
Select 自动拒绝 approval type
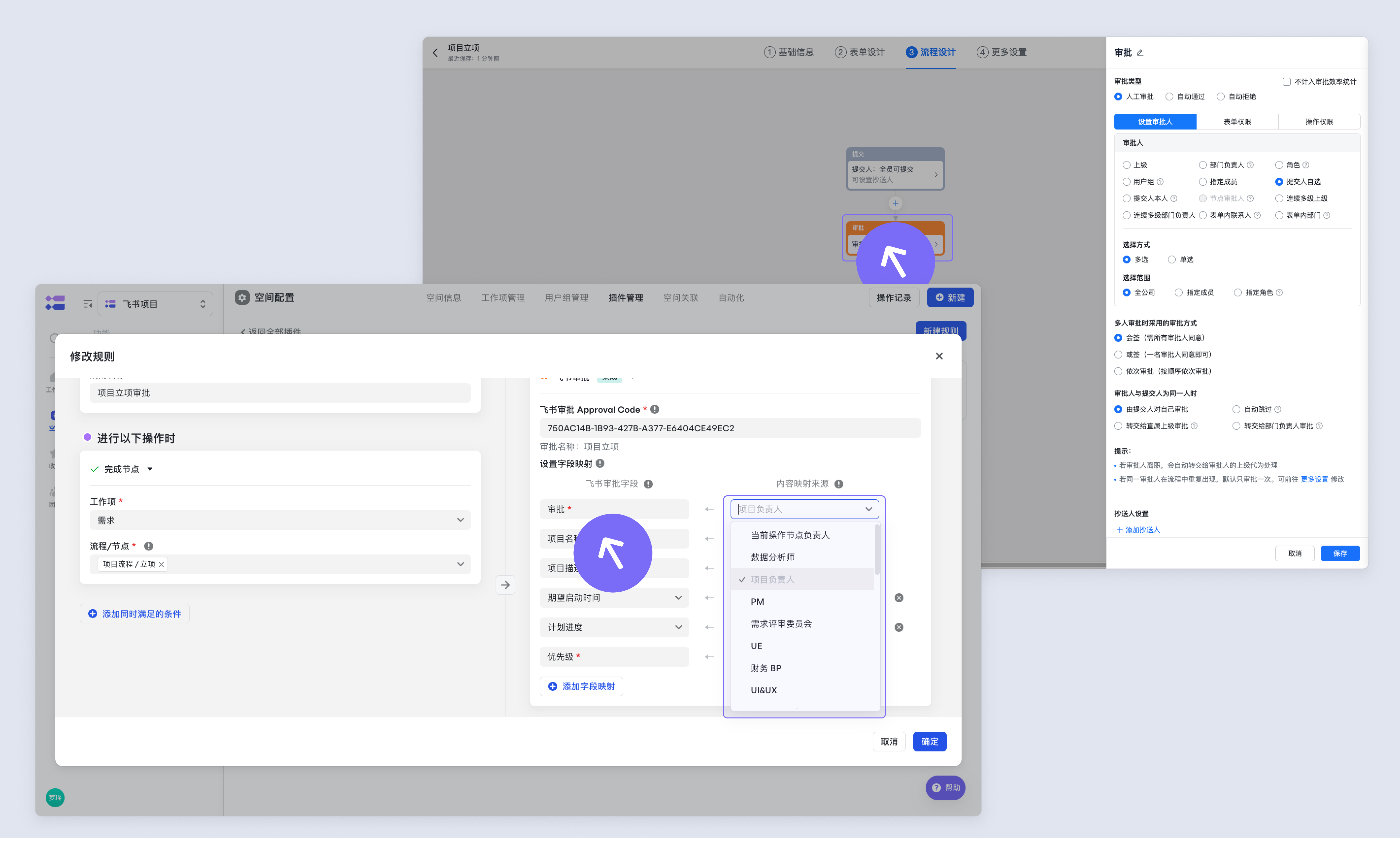[1220, 97]
